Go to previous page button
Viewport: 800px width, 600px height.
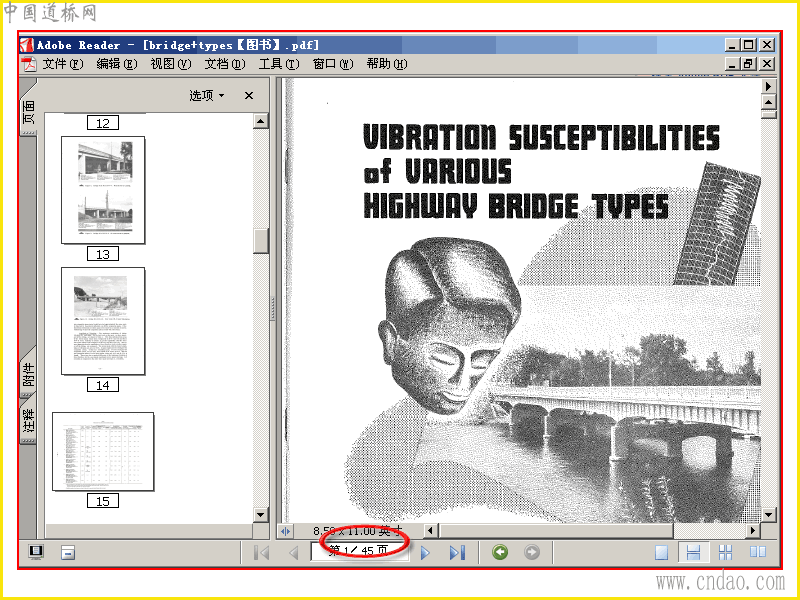pyautogui.click(x=293, y=553)
